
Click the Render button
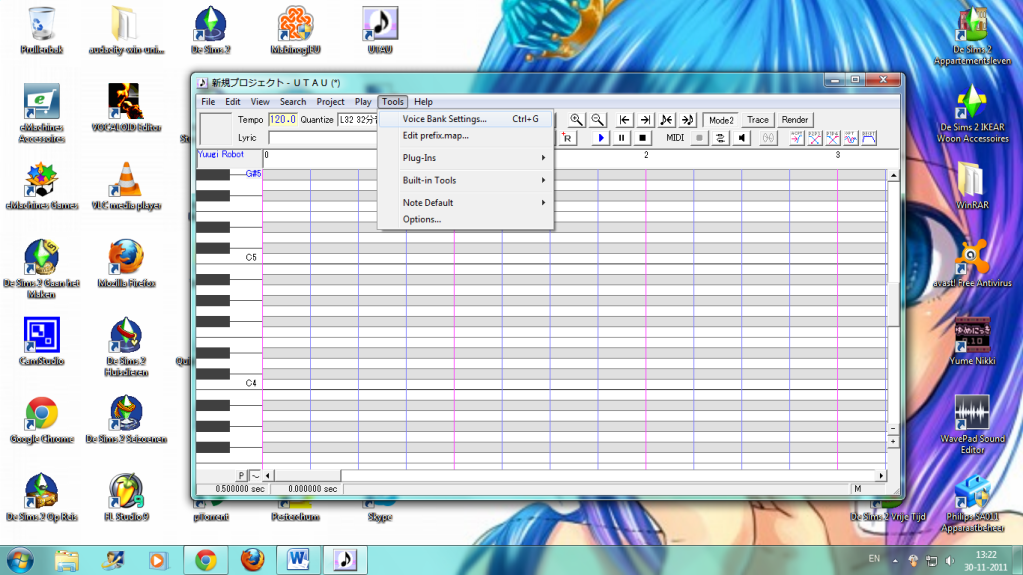point(795,120)
